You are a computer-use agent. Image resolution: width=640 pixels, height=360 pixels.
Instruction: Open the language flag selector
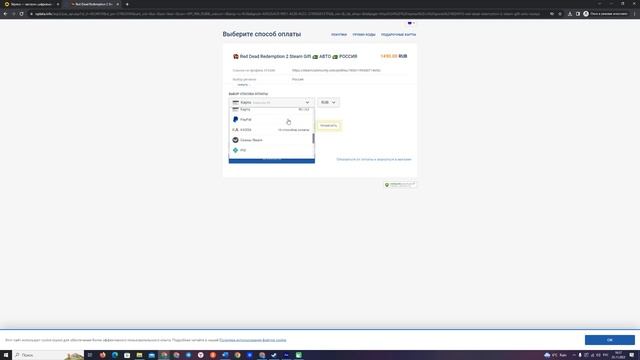click(411, 23)
